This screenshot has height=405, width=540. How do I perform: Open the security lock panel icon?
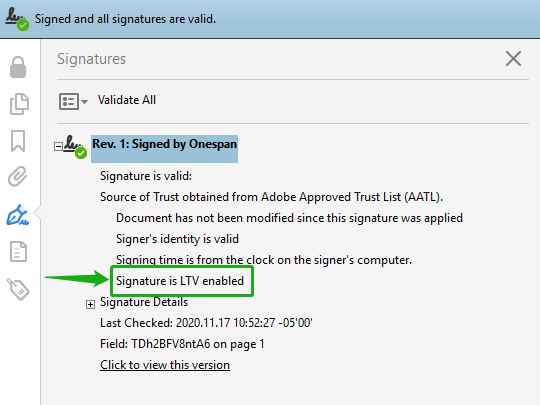click(18, 67)
